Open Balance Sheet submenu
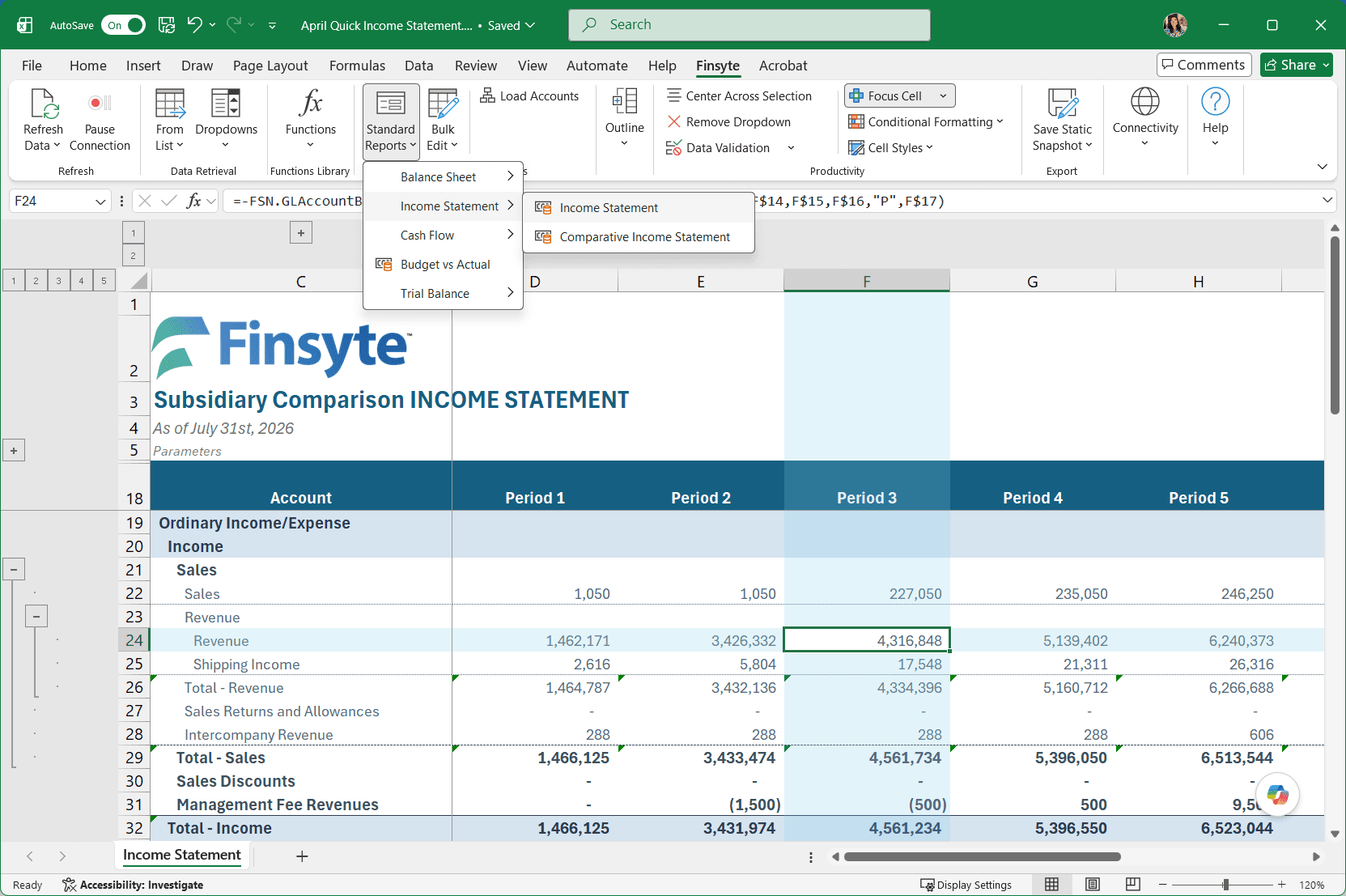1346x896 pixels. (444, 176)
